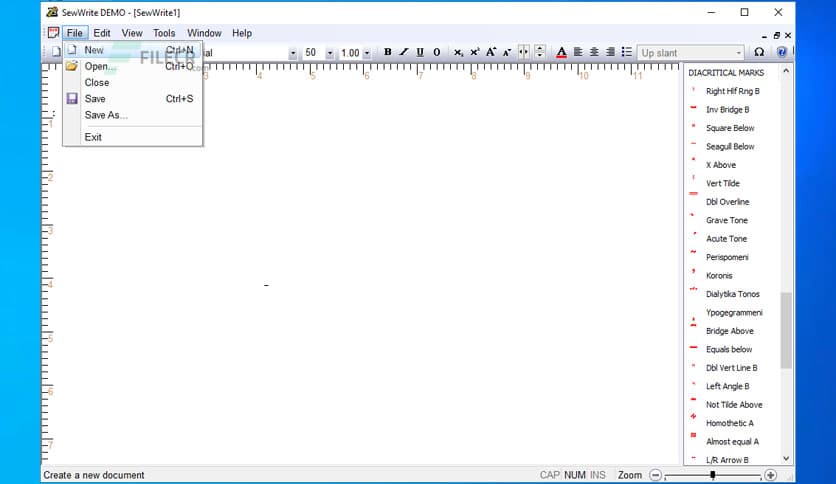The height and width of the screenshot is (484, 836).
Task: Click diacritical marks list scroll-up arrow
Action: coord(786,70)
